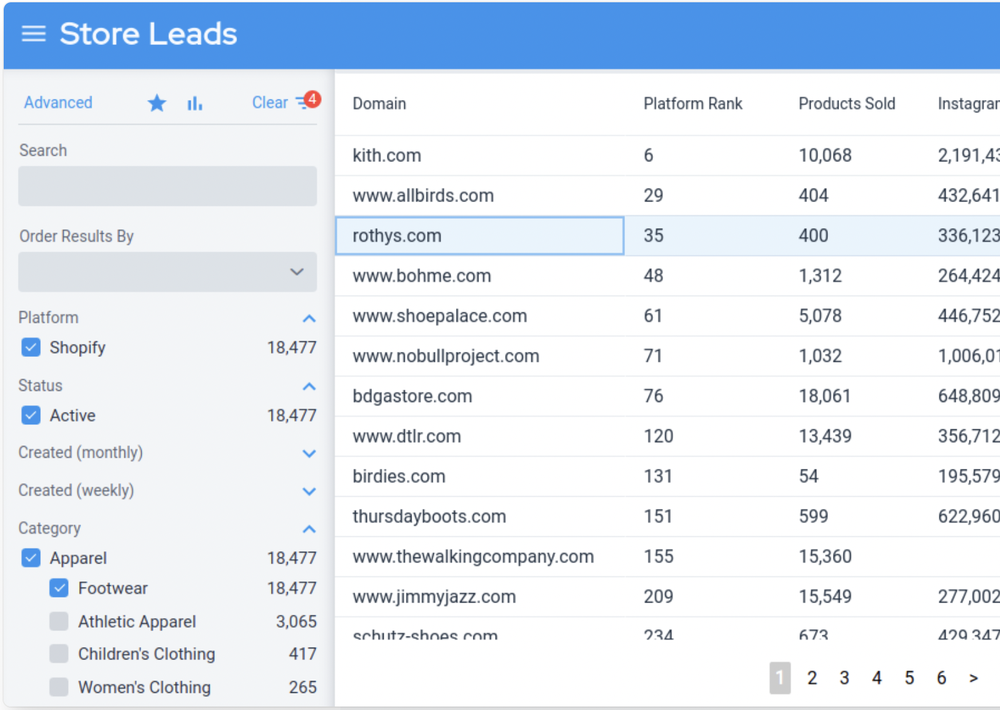Screen dimensions: 1000x710
Task: Disable the Active status filter
Action: [30, 415]
